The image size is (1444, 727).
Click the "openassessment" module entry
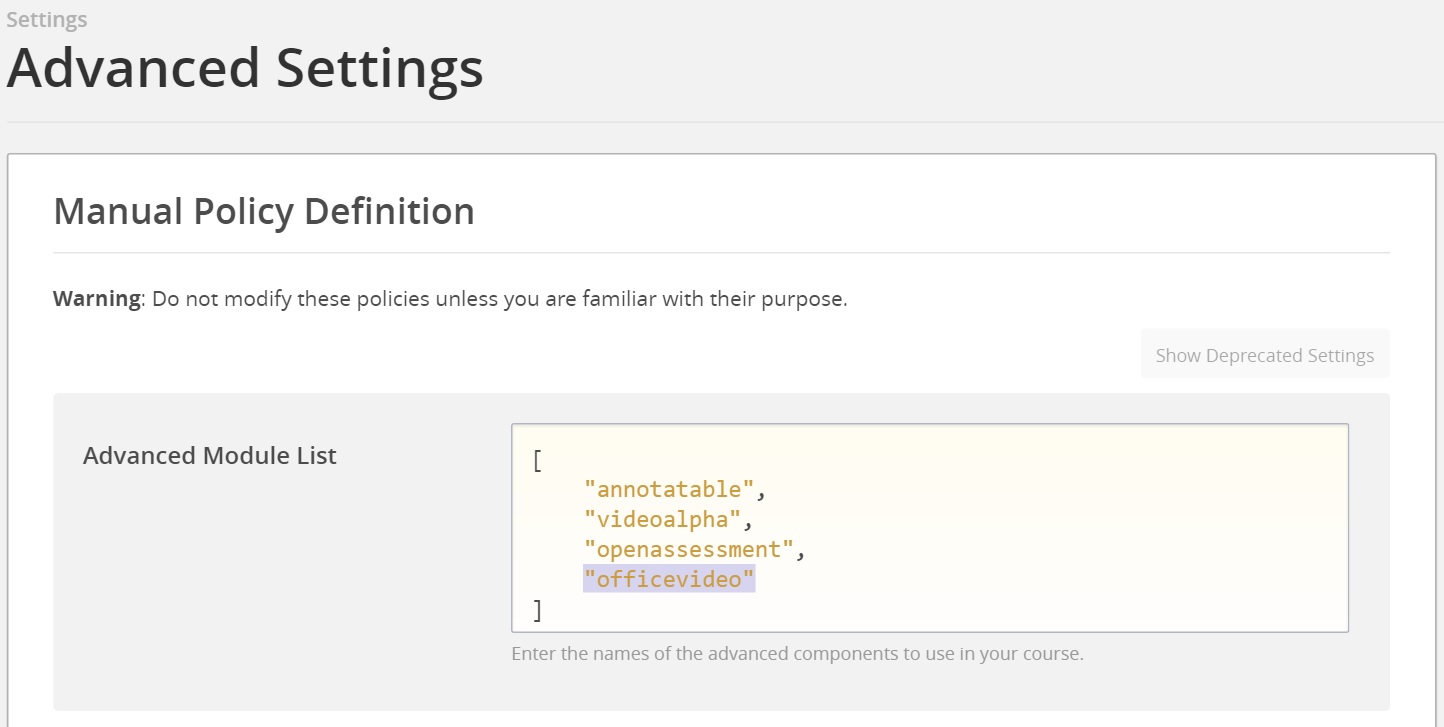coord(690,549)
